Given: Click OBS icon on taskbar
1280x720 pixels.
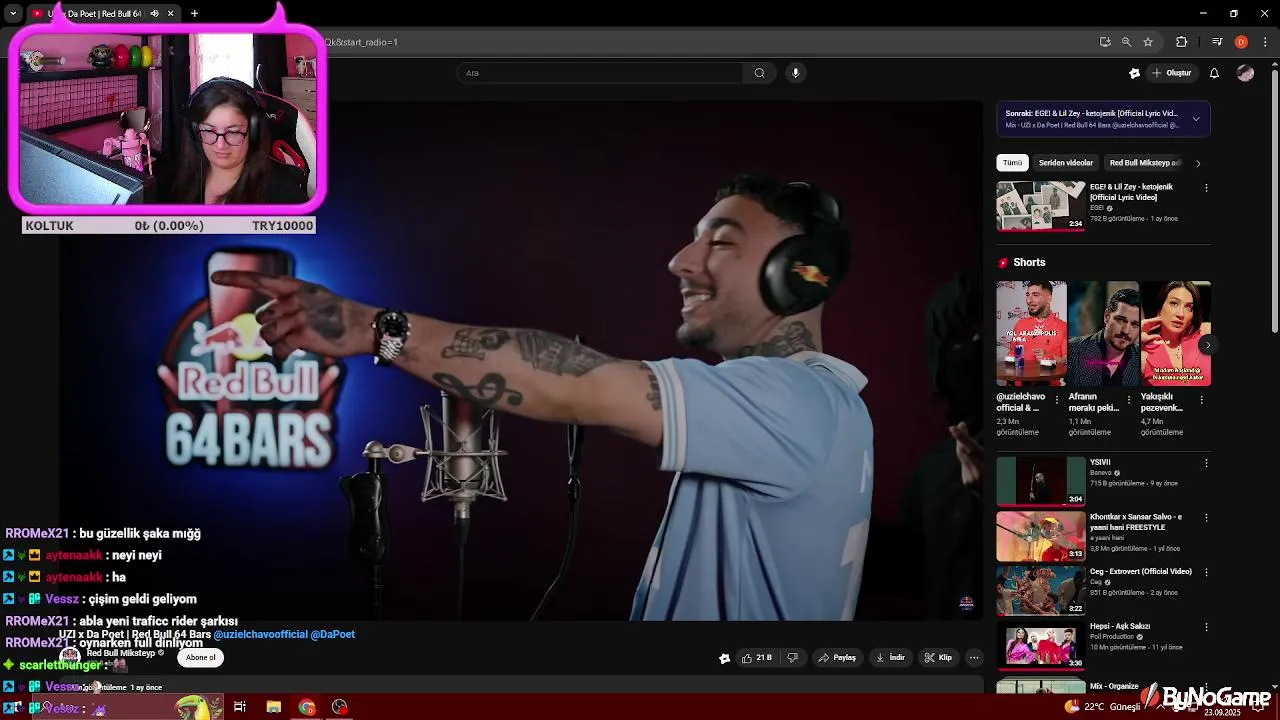Looking at the screenshot, I should (x=339, y=707).
